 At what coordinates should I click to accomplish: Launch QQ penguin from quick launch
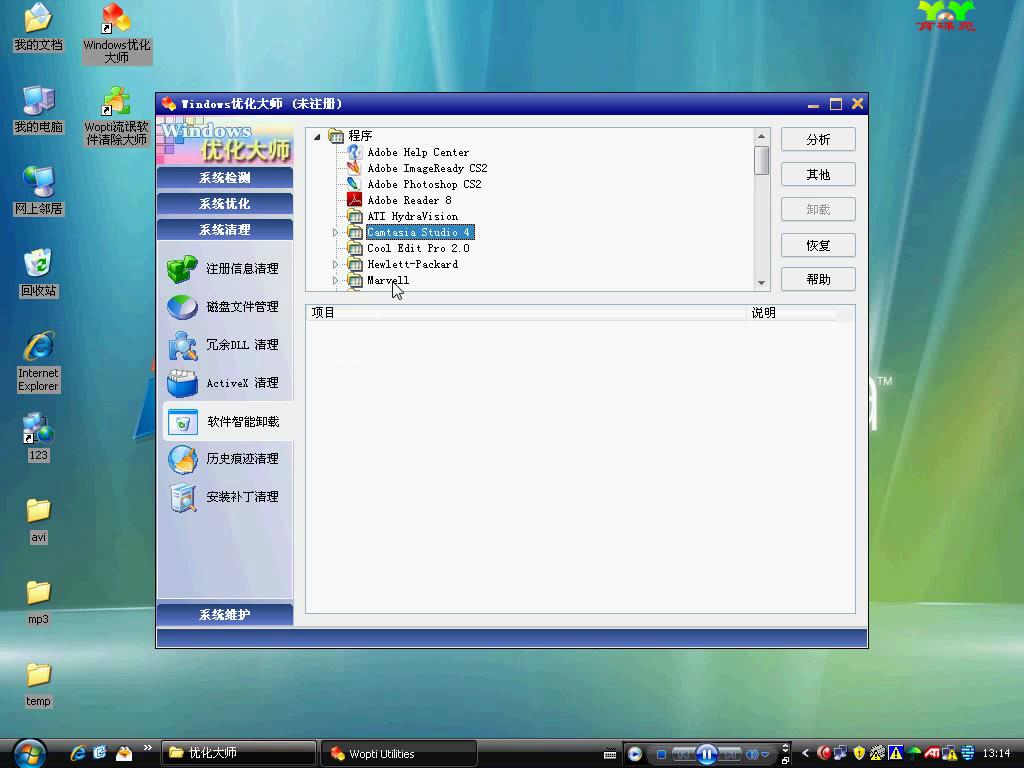[x=123, y=753]
